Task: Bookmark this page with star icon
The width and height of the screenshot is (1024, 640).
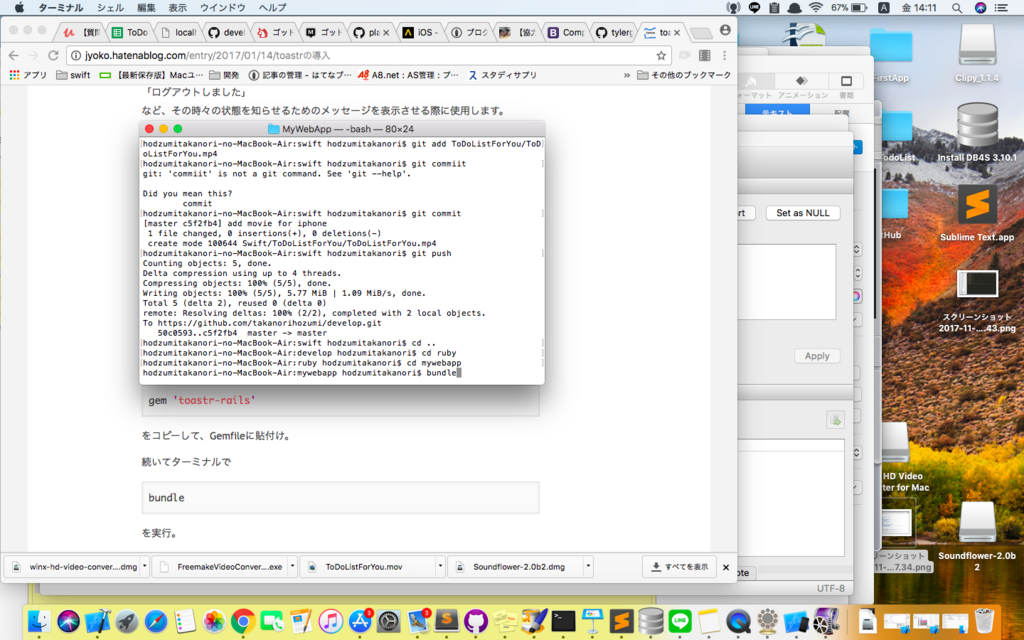Action: pos(661,56)
